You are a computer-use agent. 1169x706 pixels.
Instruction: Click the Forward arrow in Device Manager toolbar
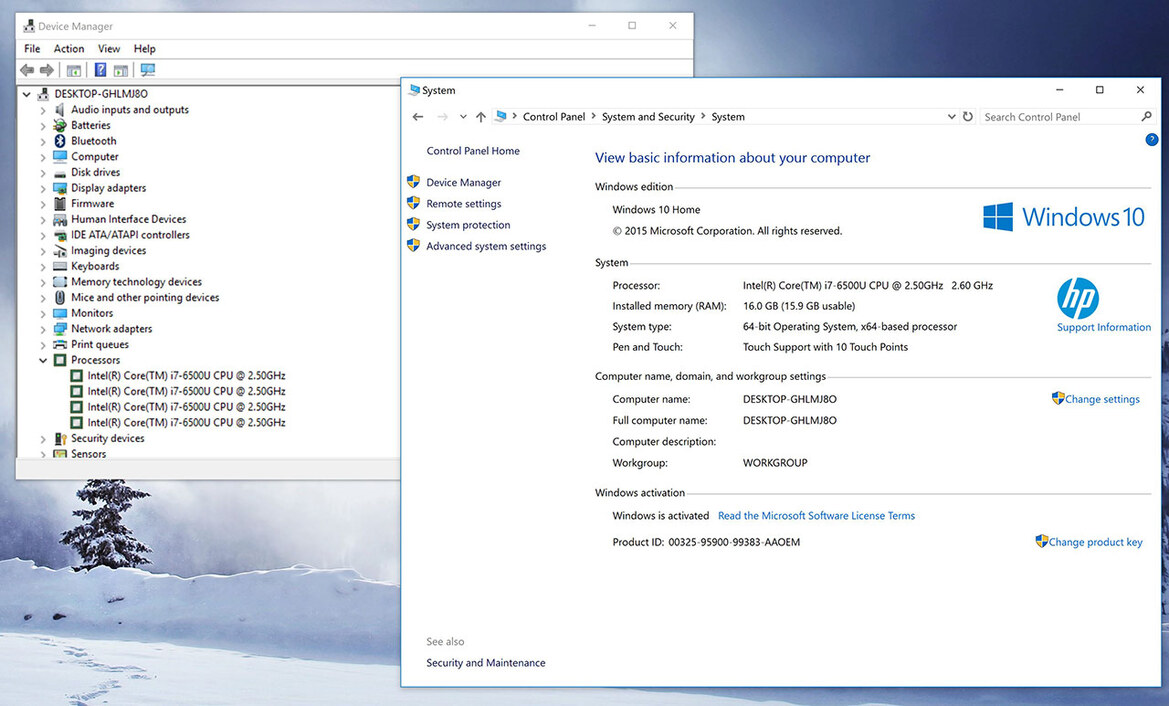(x=47, y=70)
